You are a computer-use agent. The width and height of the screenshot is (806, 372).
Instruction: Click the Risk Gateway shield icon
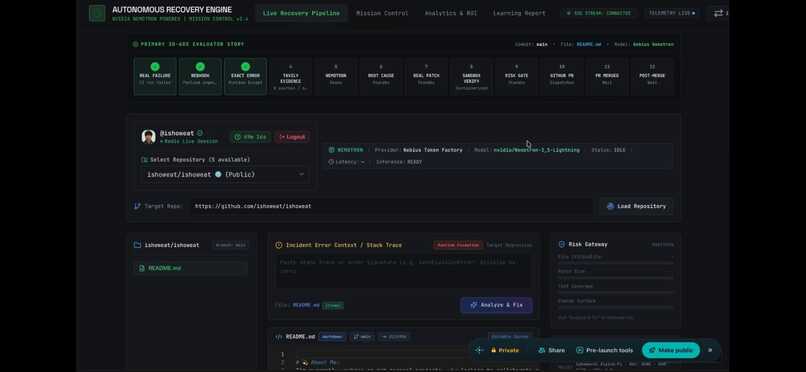click(x=561, y=245)
